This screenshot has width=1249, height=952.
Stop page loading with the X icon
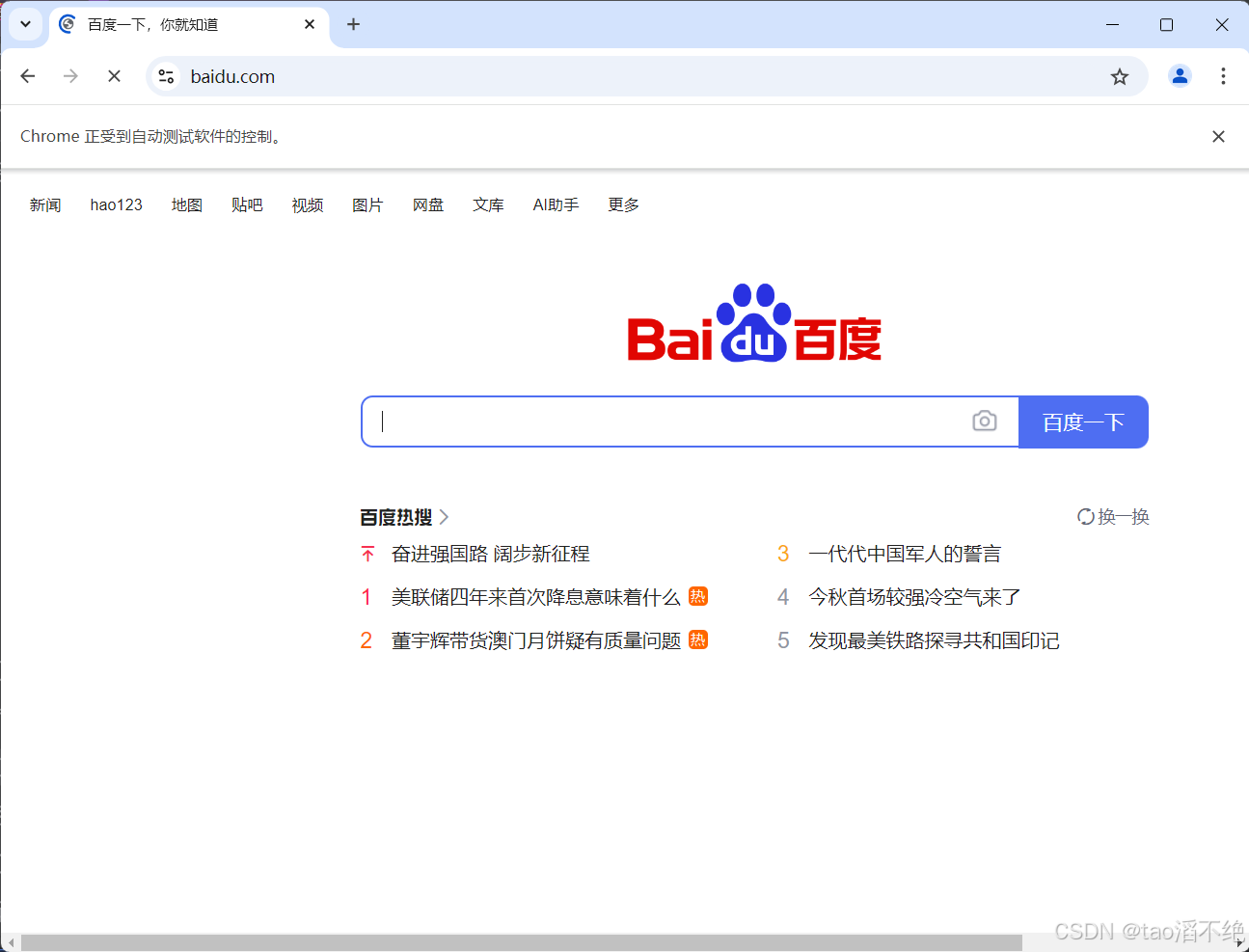point(114,76)
